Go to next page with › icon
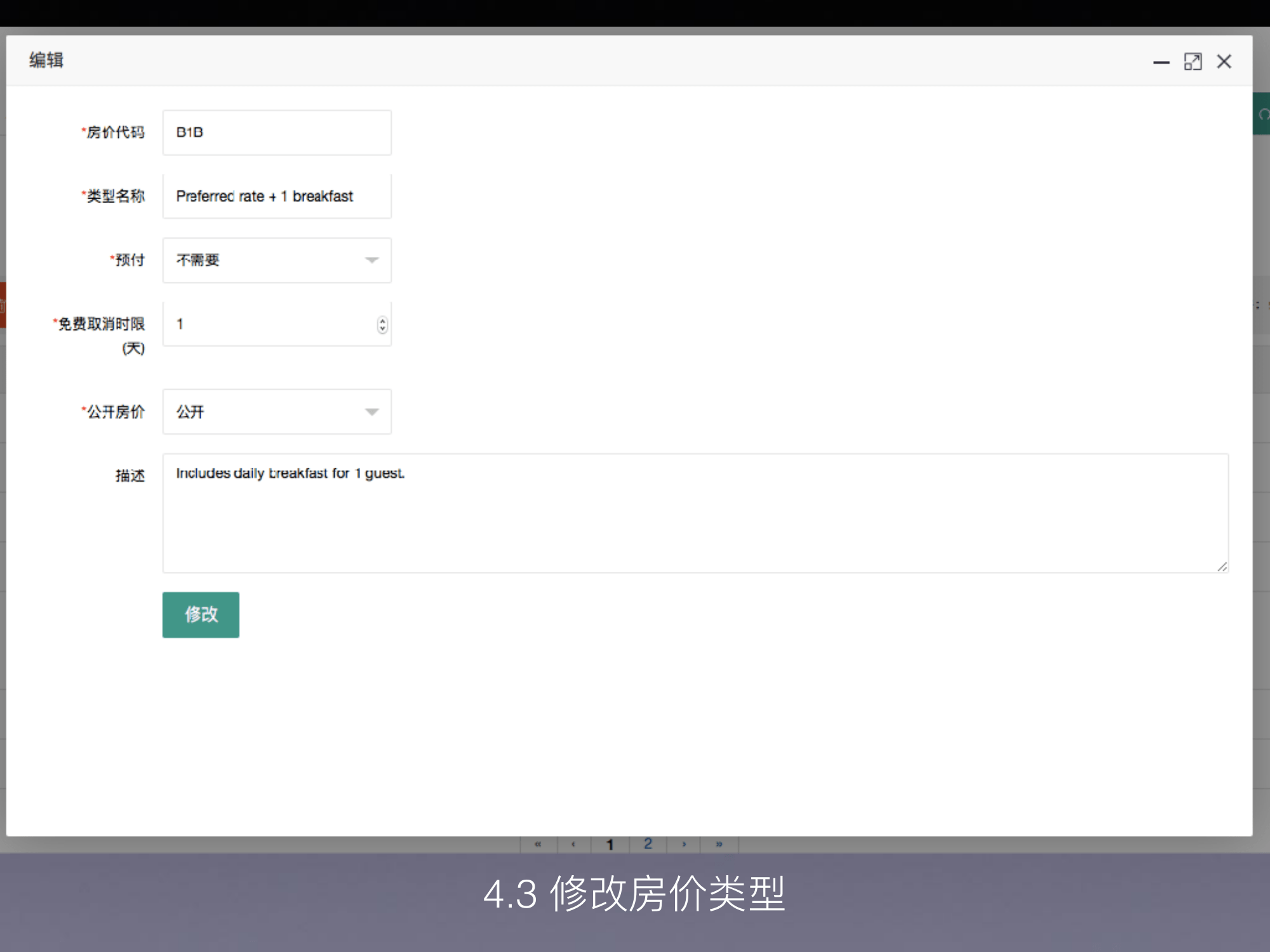The height and width of the screenshot is (952, 1270). pos(684,844)
